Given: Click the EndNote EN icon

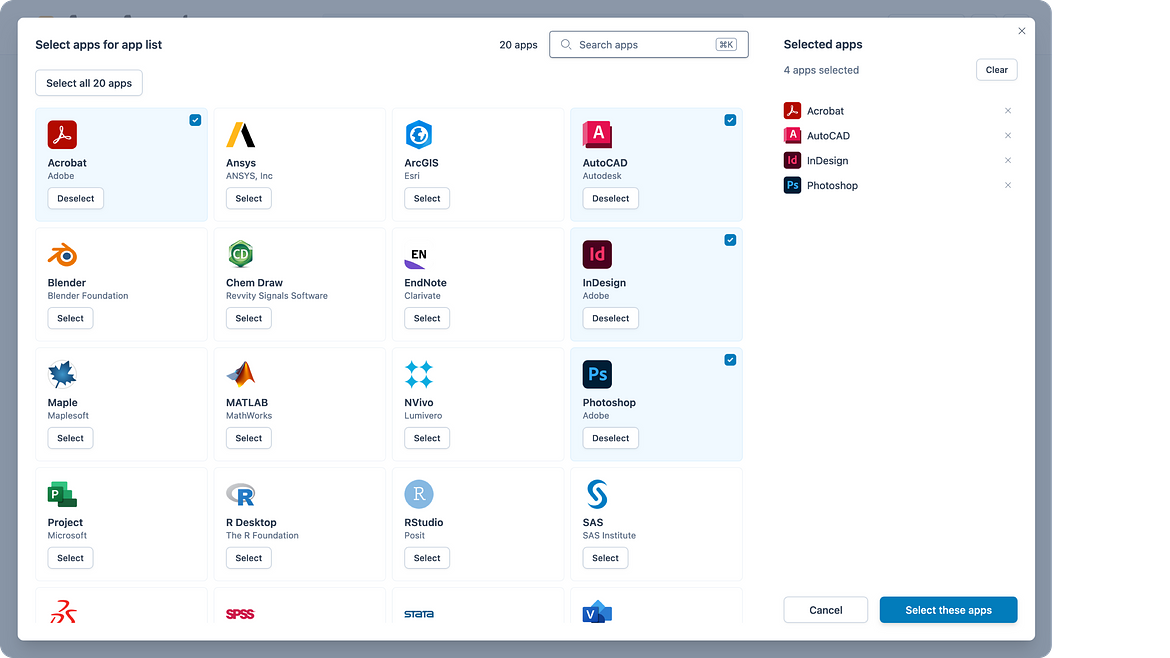Looking at the screenshot, I should point(416,257).
